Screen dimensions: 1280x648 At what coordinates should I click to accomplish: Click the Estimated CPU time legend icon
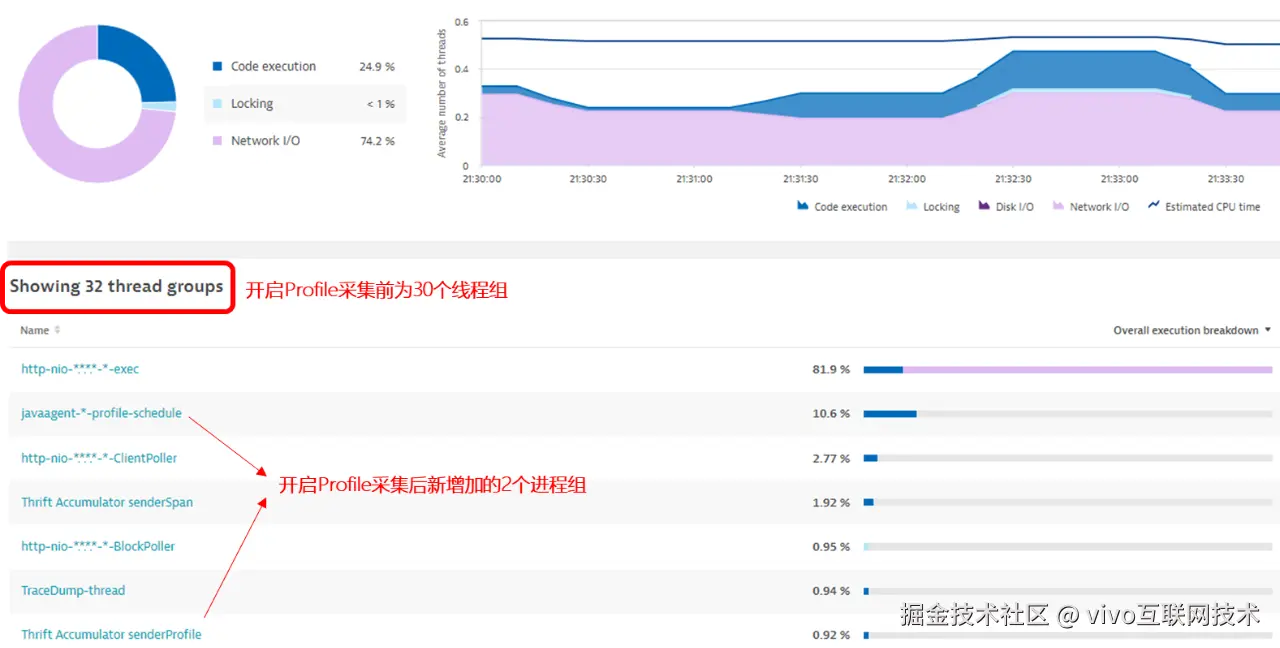(1153, 206)
